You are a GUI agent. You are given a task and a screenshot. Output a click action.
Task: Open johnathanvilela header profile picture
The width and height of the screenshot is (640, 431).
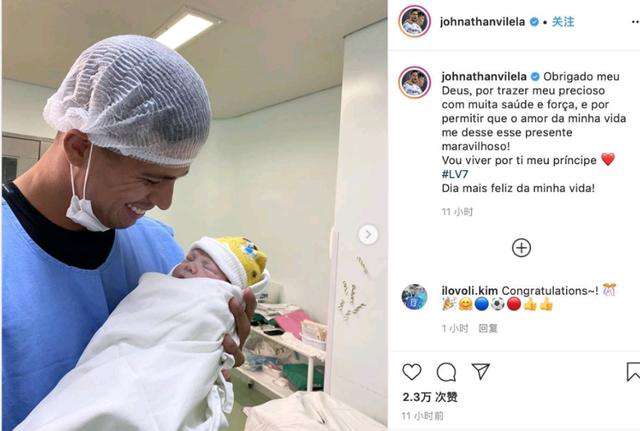[414, 22]
